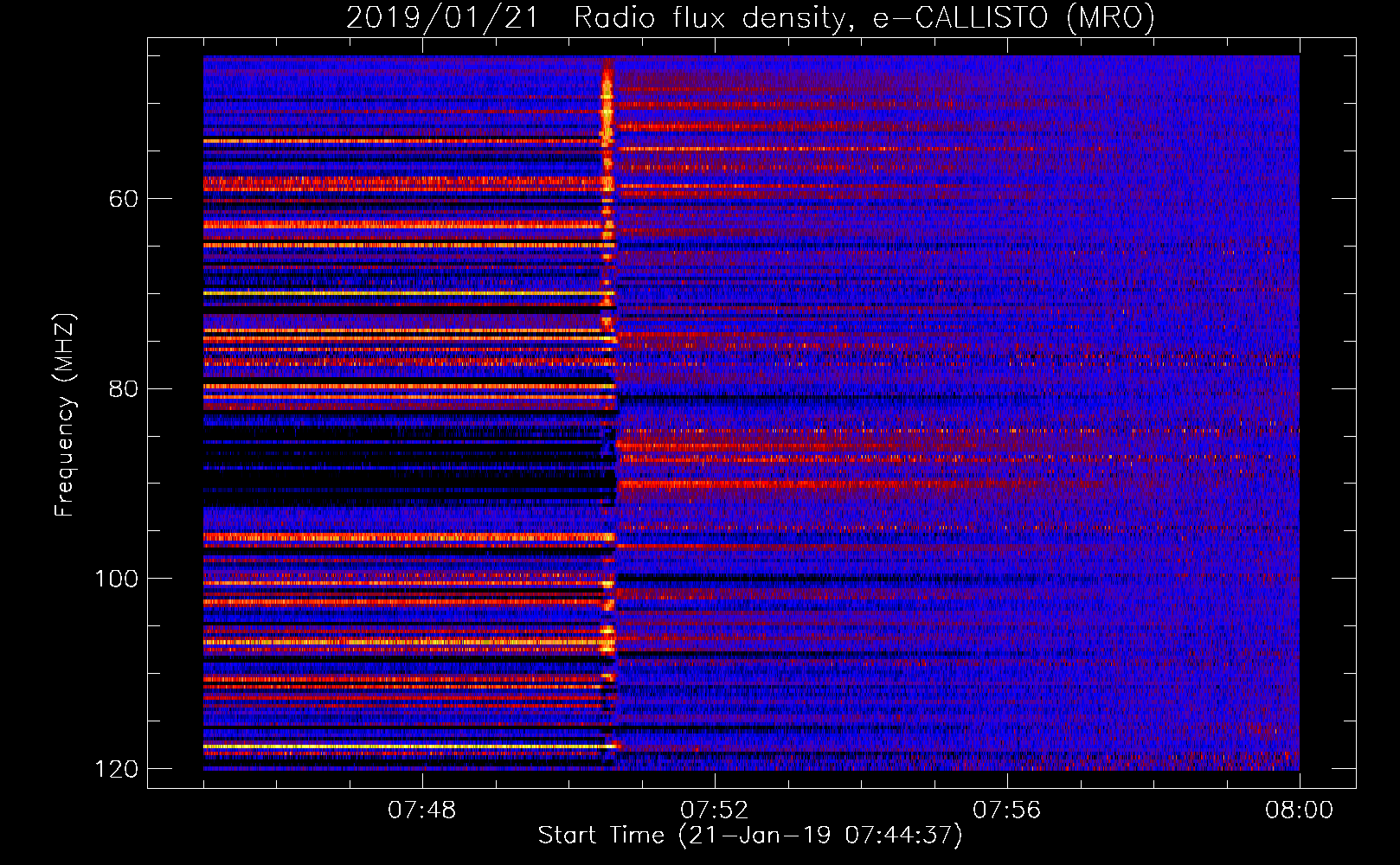Click the date '2019/01/21' in the title
This screenshot has height=865, width=1400.
tap(442, 17)
